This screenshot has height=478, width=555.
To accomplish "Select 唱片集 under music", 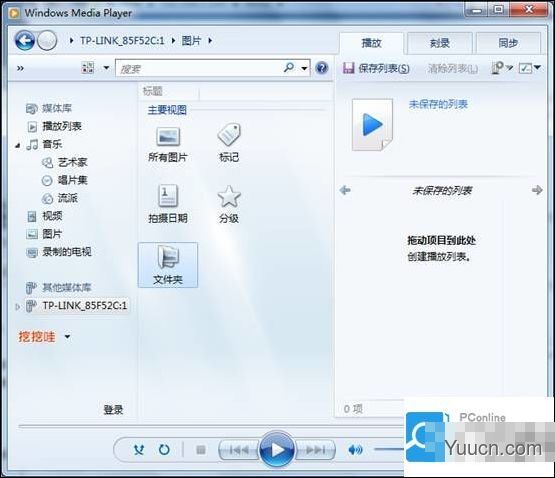I will tap(64, 180).
